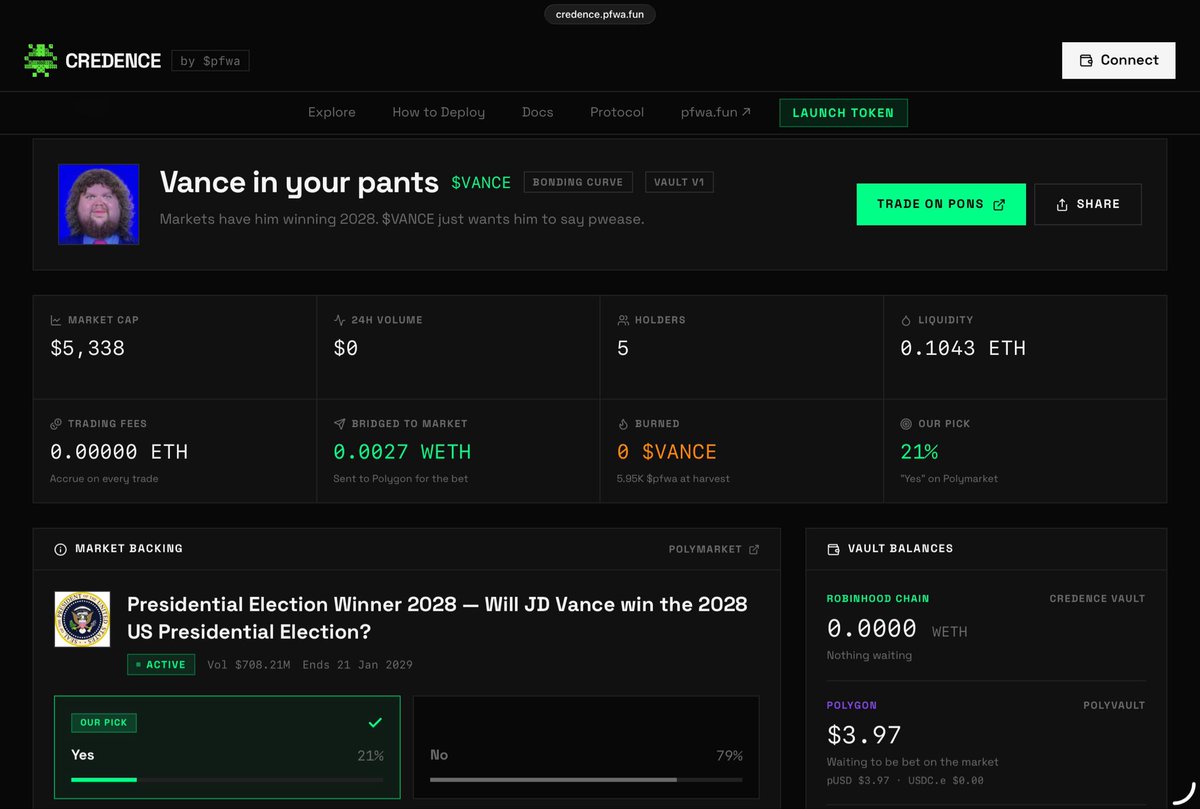Click the share upload icon
Screen dimensions: 1200x809
(x=1062, y=204)
